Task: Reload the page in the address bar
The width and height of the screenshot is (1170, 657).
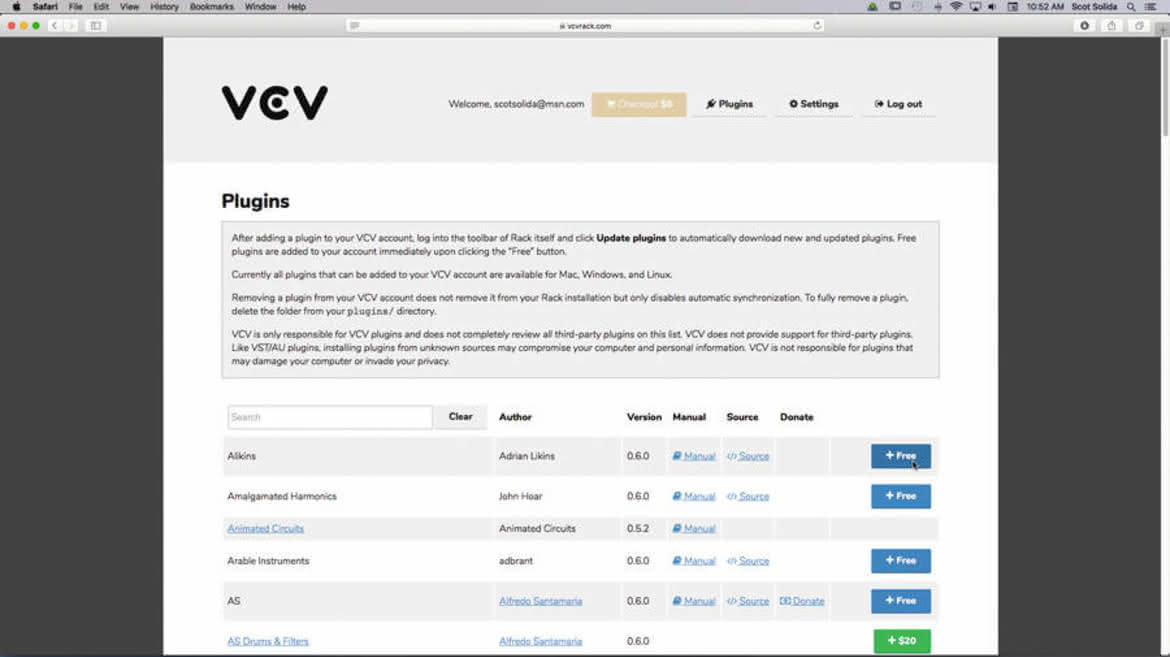Action: click(817, 25)
